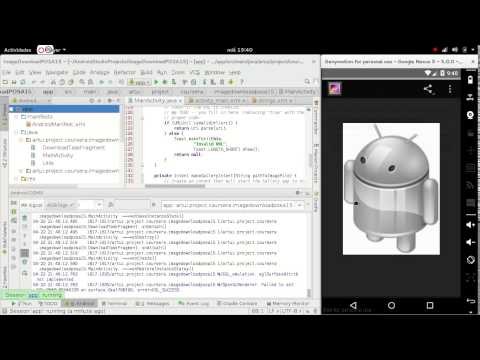Click the Share icon in emulator app bar
Screen dimensions: 480x360
click(428, 89)
